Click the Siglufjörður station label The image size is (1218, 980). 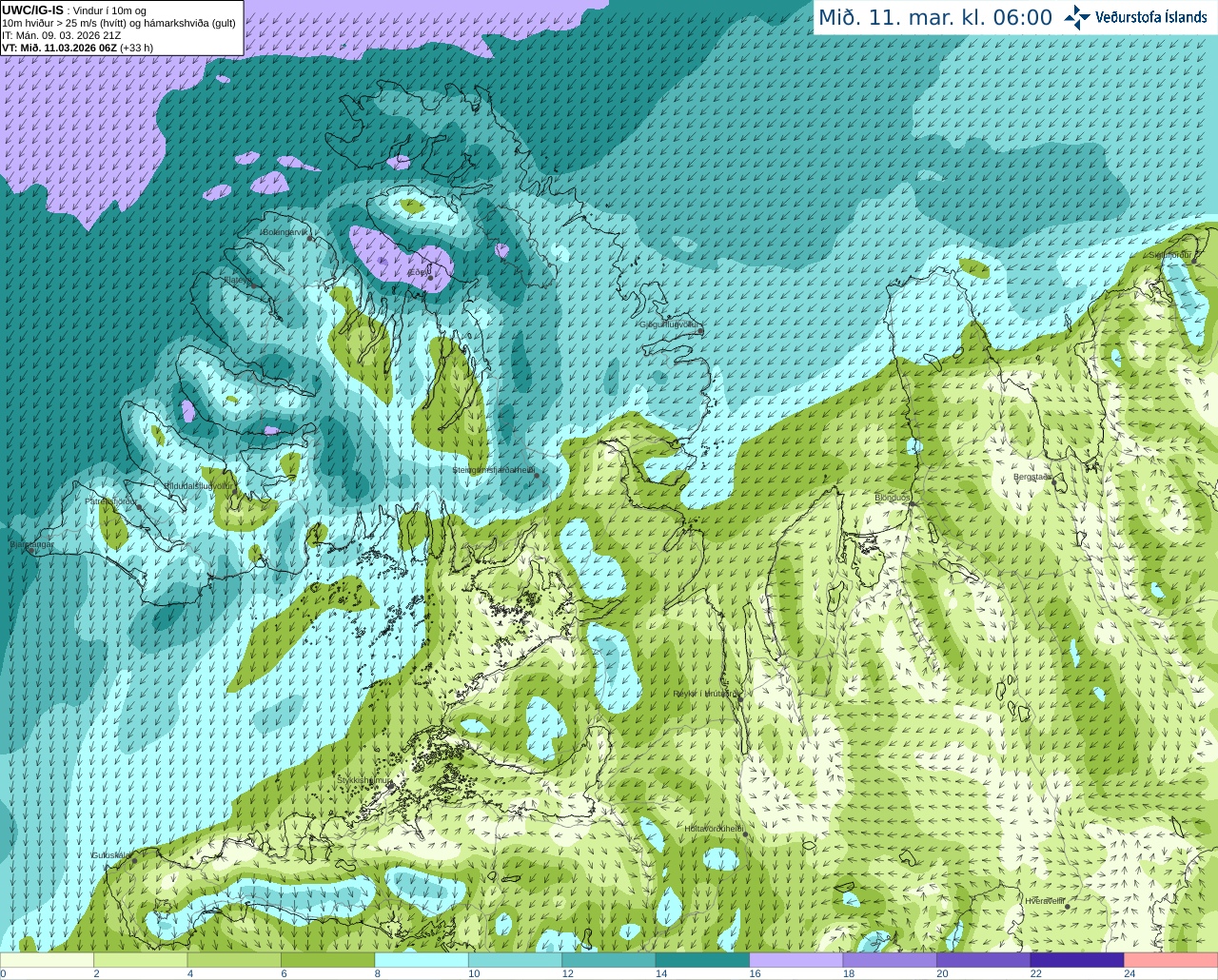click(x=1170, y=255)
